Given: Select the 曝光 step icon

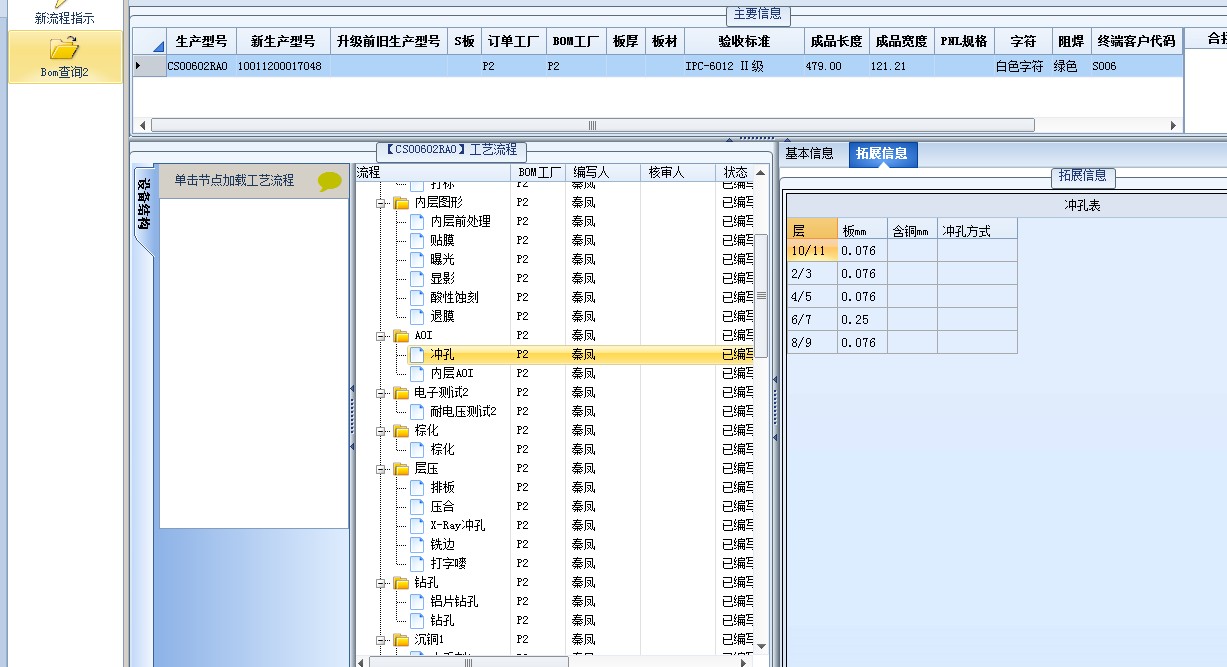Looking at the screenshot, I should pos(417,259).
